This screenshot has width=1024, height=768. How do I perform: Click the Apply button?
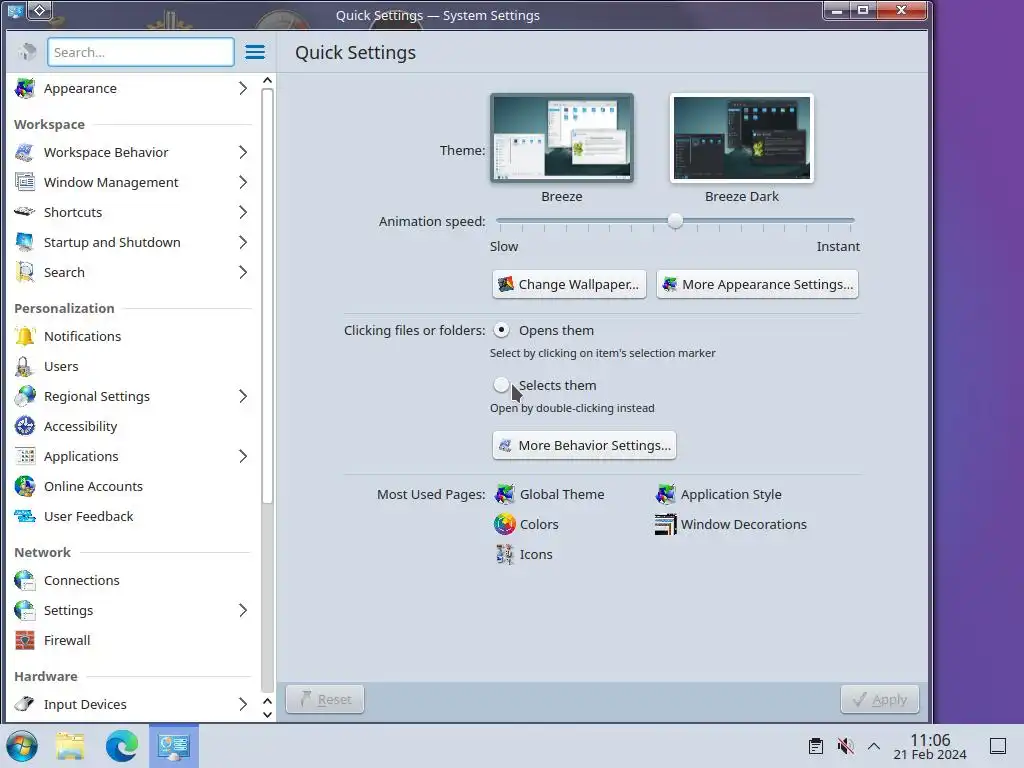point(880,699)
